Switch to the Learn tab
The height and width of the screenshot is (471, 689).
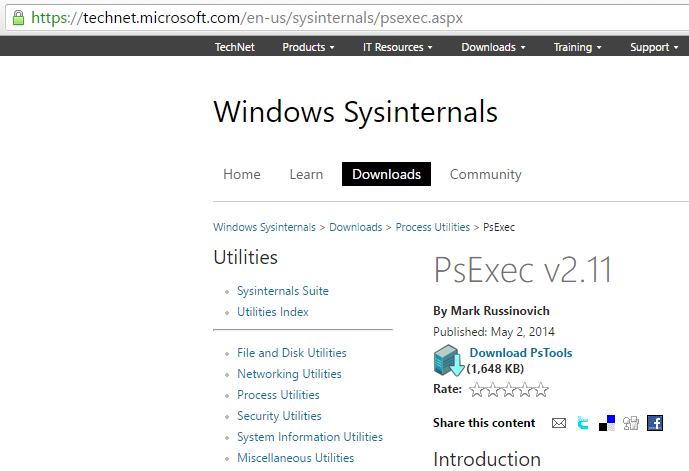306,174
